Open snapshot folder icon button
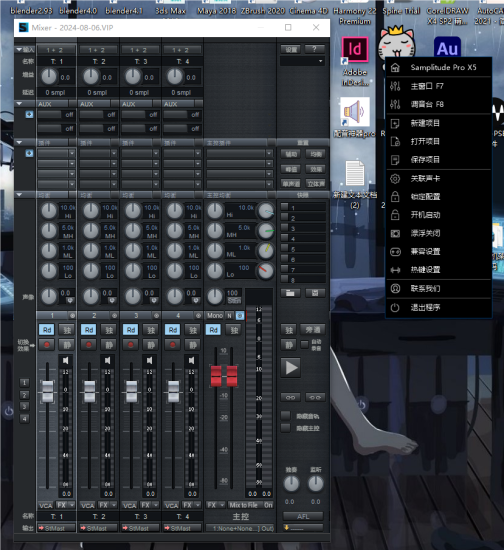The width and height of the screenshot is (504, 550). pos(290,293)
